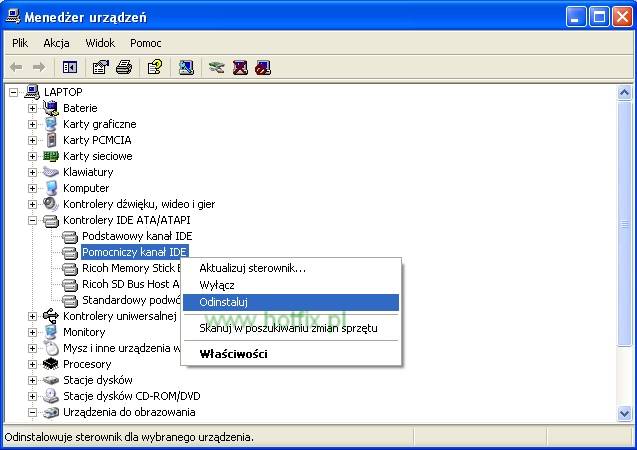Viewport: 637px width, 450px height.
Task: Click the Help toolbar icon
Action: click(x=154, y=67)
